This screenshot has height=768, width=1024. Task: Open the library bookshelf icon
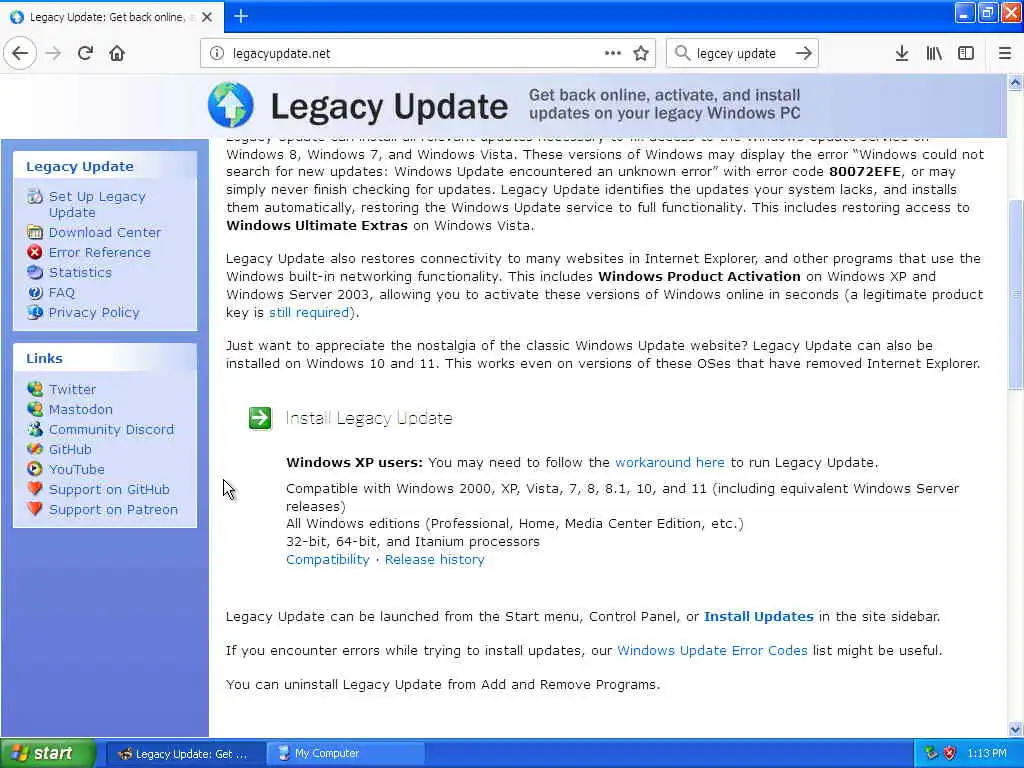click(934, 54)
